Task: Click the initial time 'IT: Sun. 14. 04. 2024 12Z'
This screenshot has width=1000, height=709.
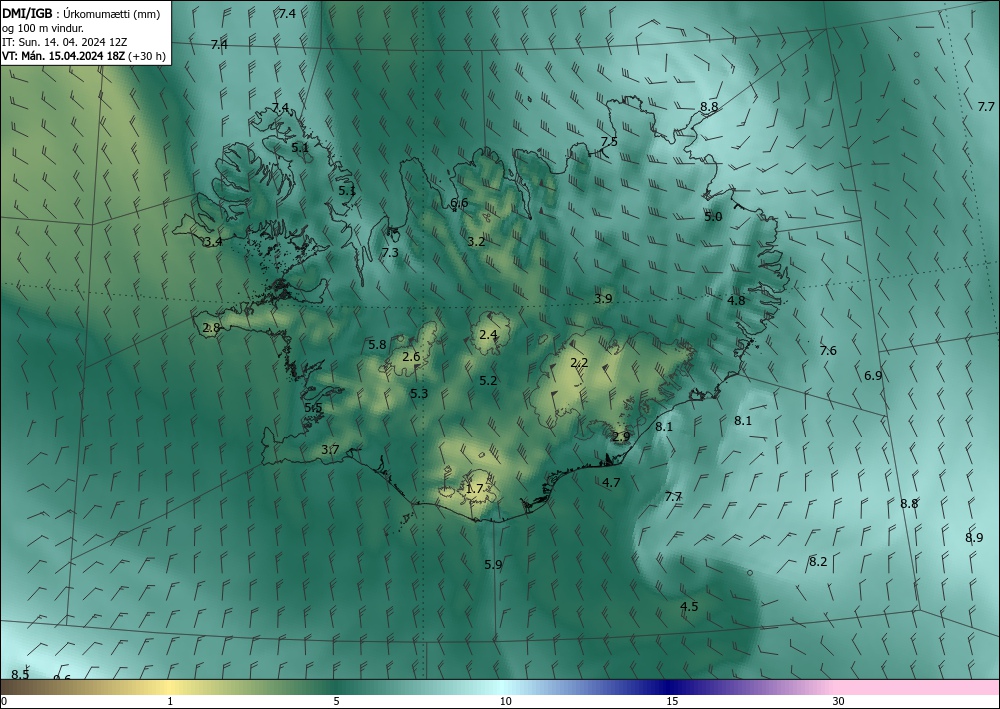Action: coord(64,42)
